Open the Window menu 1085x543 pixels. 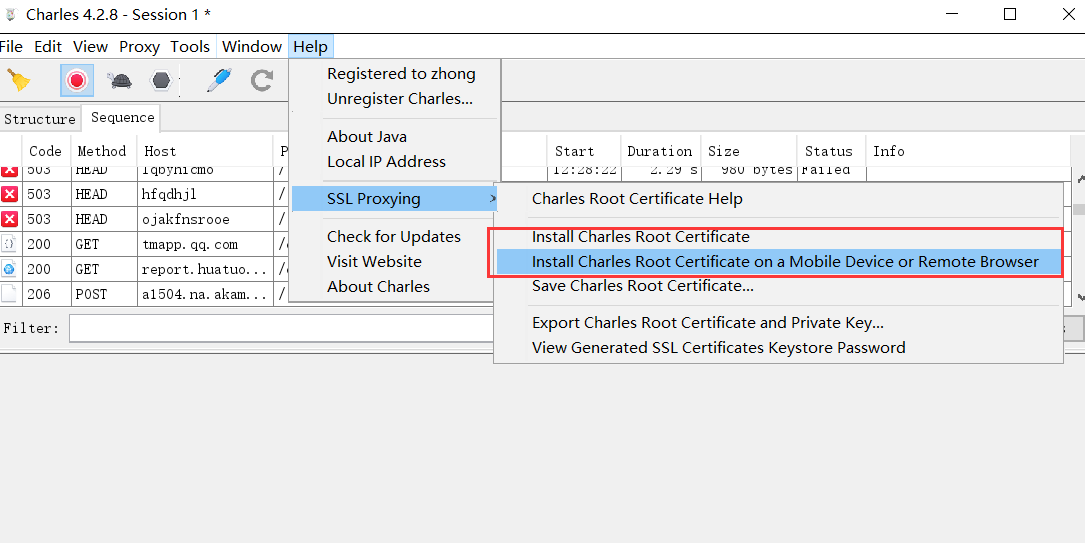pos(252,47)
